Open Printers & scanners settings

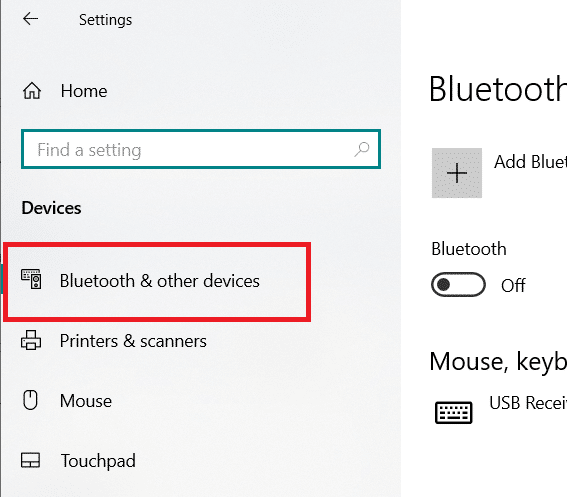(133, 341)
